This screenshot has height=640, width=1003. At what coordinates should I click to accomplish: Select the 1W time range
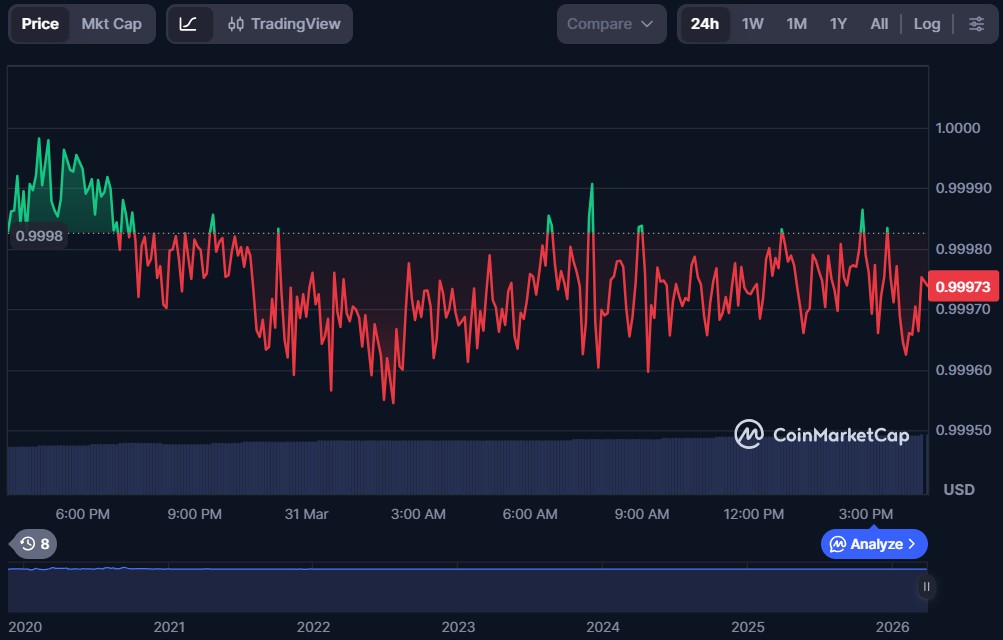tap(752, 24)
